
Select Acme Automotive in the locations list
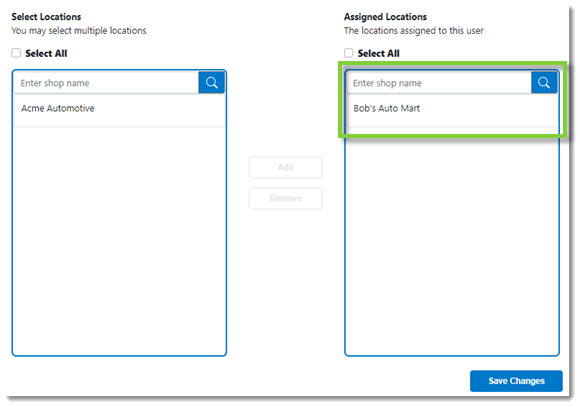[119, 109]
